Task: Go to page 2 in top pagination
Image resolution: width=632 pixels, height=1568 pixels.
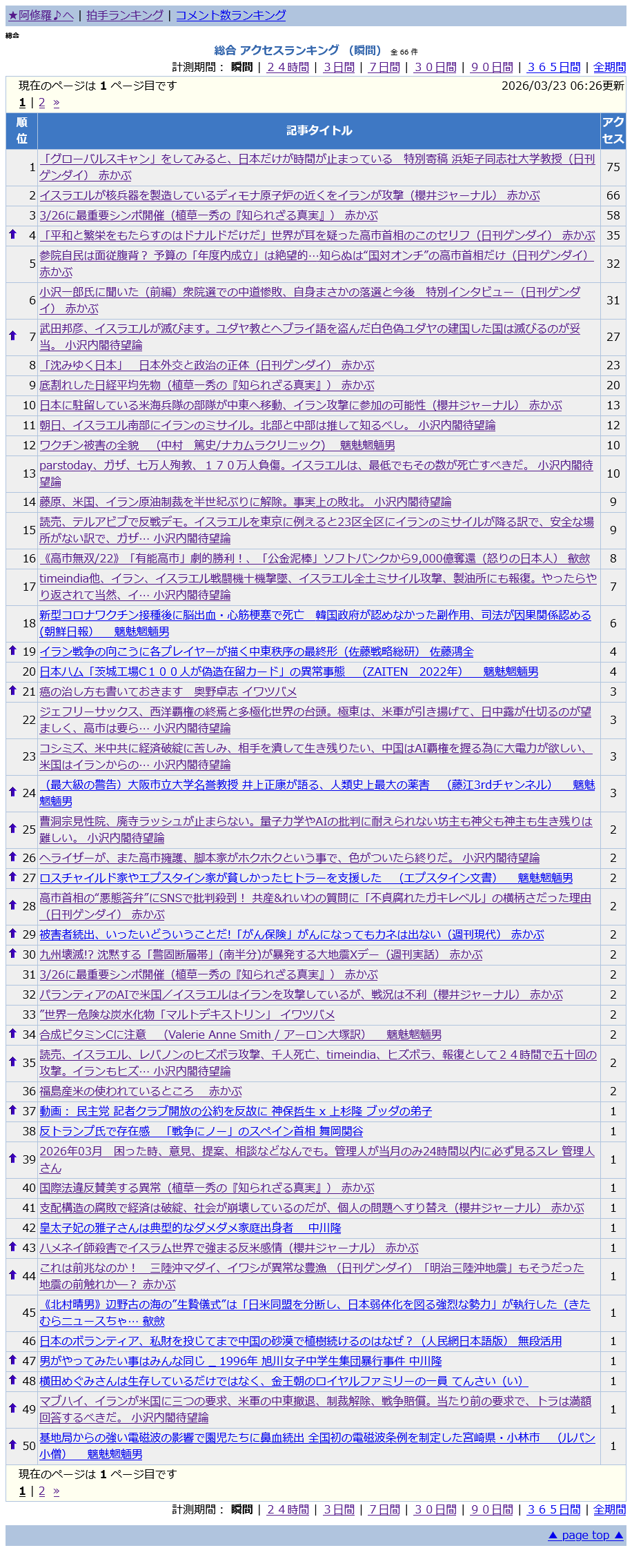Action: pos(41,103)
